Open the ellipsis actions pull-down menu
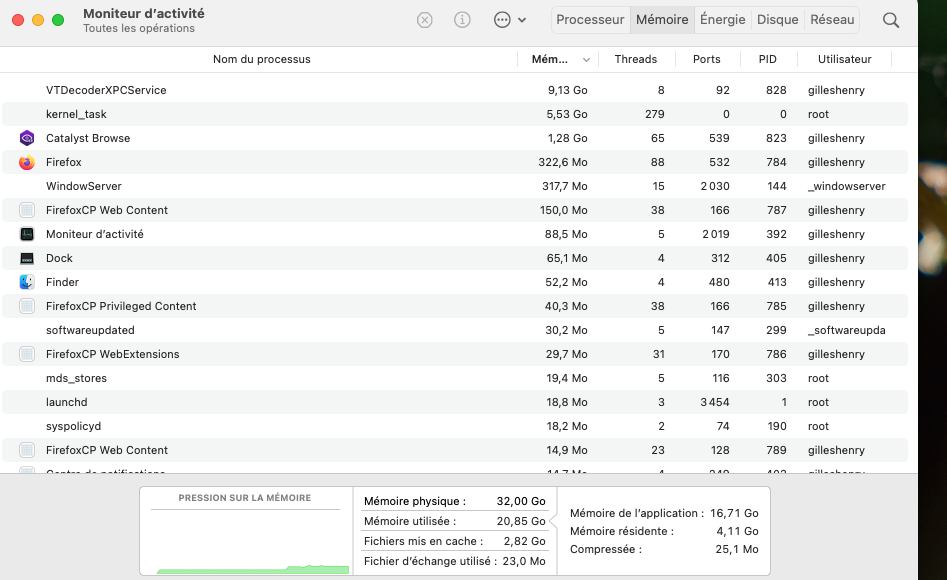Image resolution: width=947 pixels, height=580 pixels. [510, 20]
